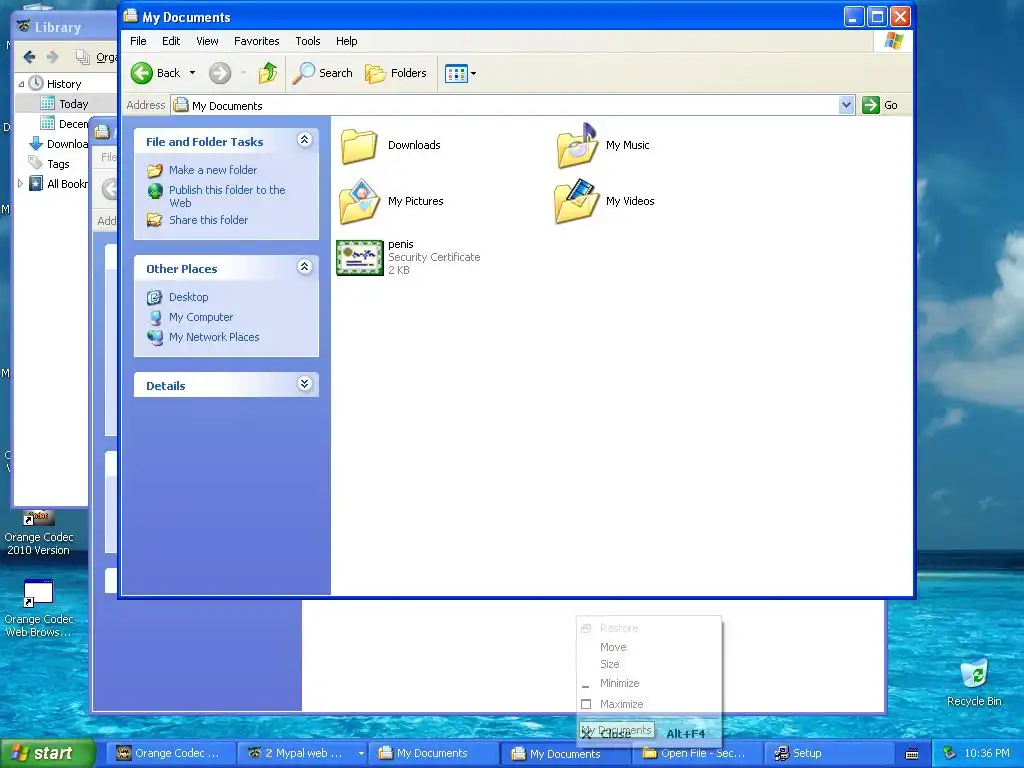Screen dimensions: 1024x768
Task: Click the system tray network icon
Action: [x=949, y=754]
